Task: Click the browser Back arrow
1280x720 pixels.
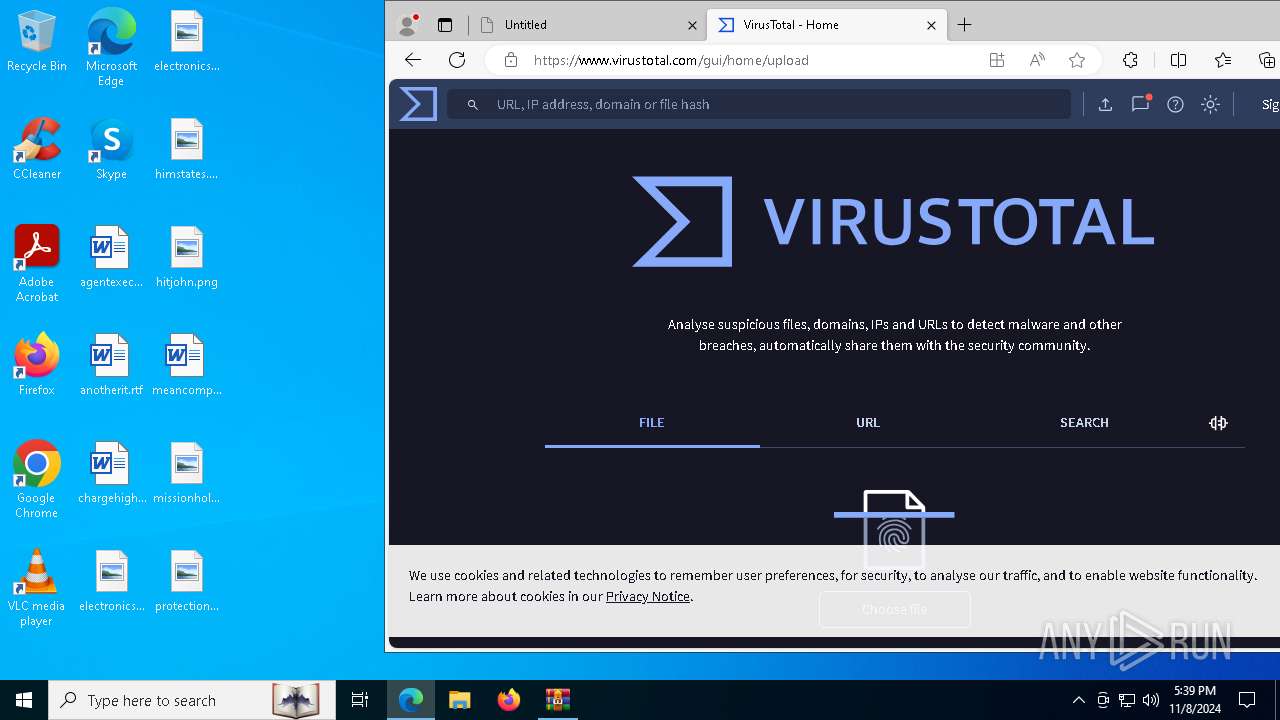Action: click(x=413, y=60)
